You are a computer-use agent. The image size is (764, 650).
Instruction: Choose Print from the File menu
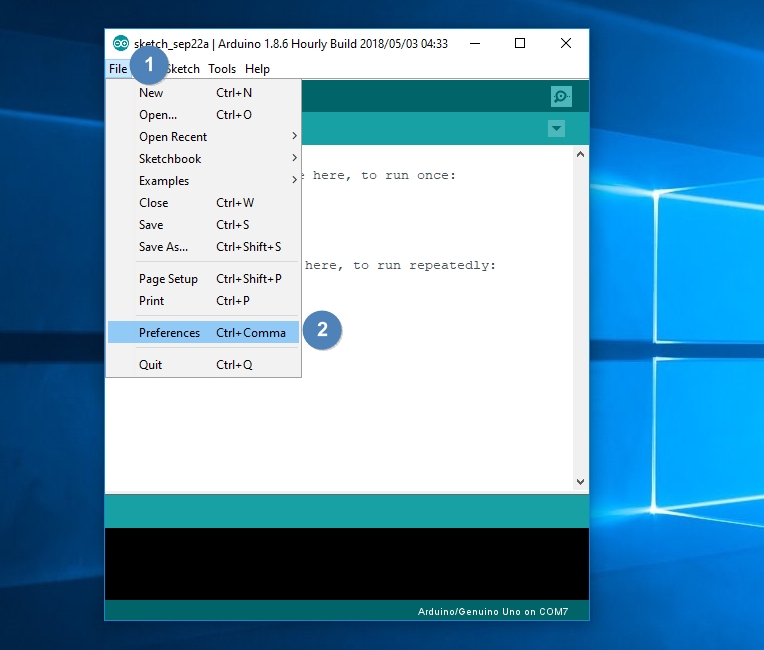pyautogui.click(x=203, y=301)
